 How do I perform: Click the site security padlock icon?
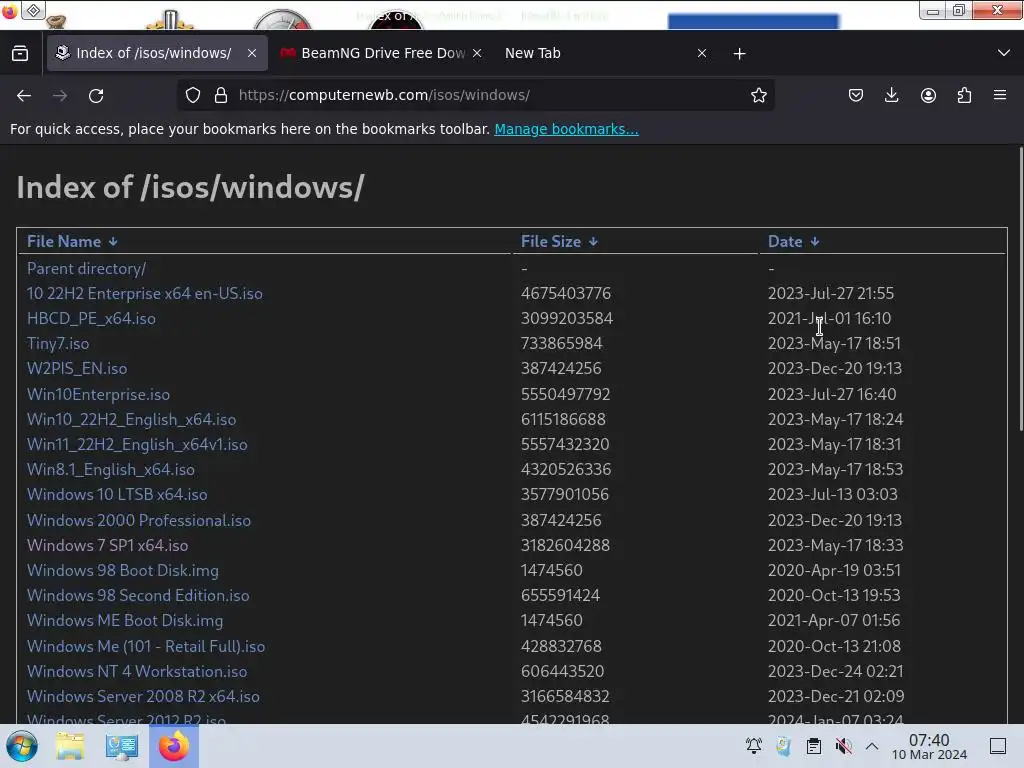(x=221, y=95)
